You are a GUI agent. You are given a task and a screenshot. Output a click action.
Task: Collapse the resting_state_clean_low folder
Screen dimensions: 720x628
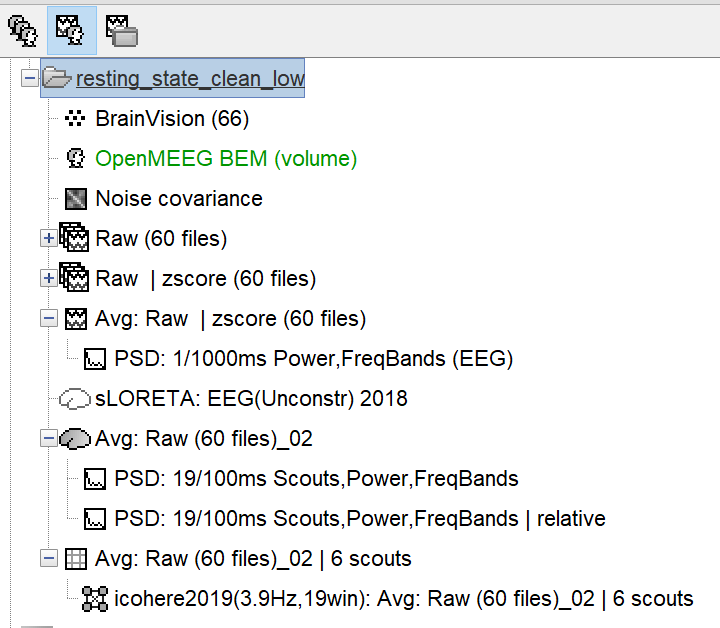click(29, 79)
